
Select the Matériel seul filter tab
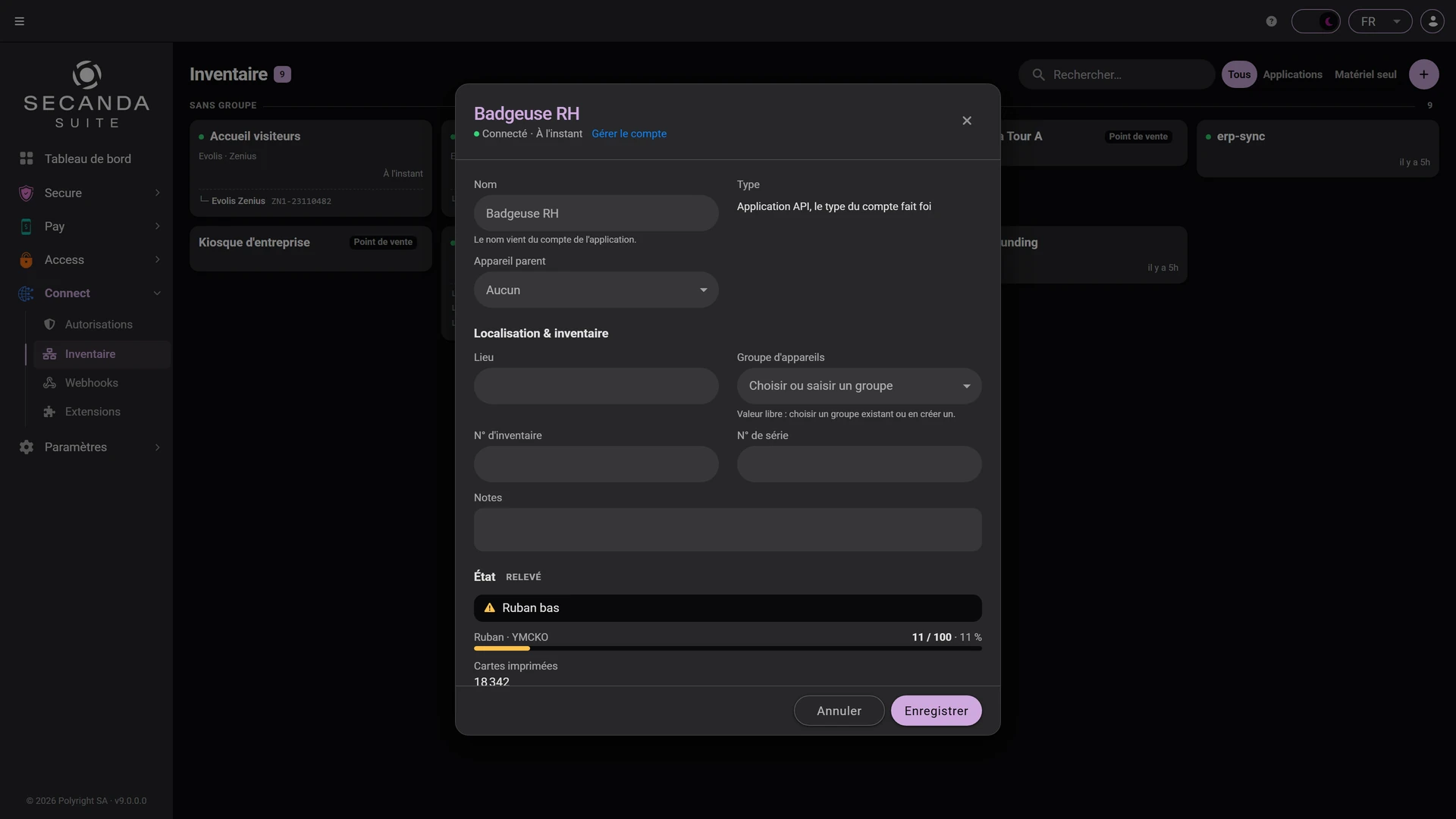click(x=1365, y=74)
